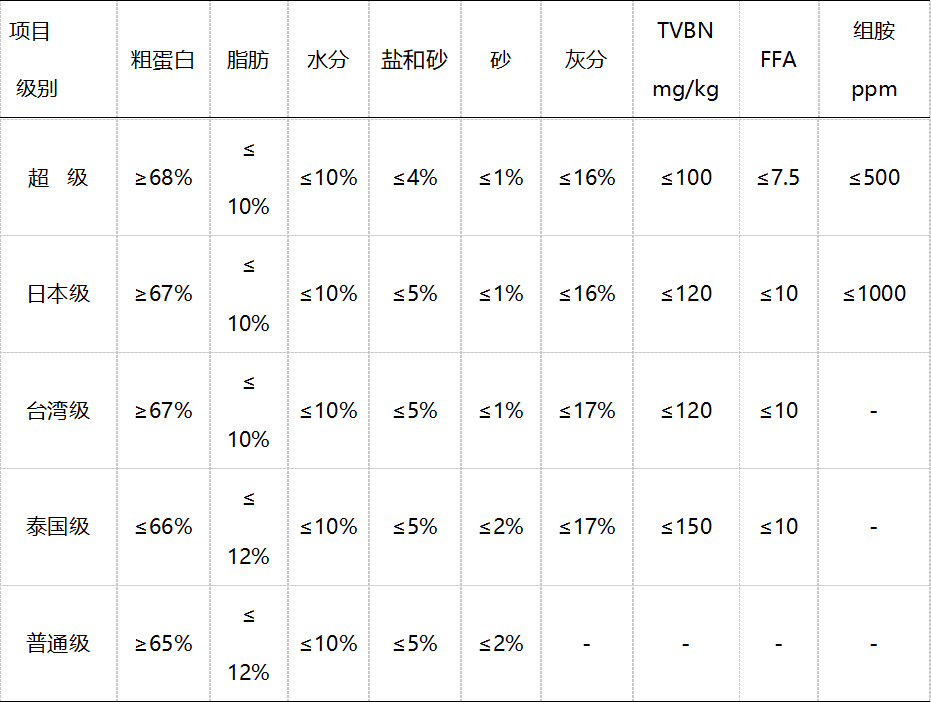The image size is (931, 702).
Task: Select the TVBN mg/kg header cell
Action: [x=685, y=60]
